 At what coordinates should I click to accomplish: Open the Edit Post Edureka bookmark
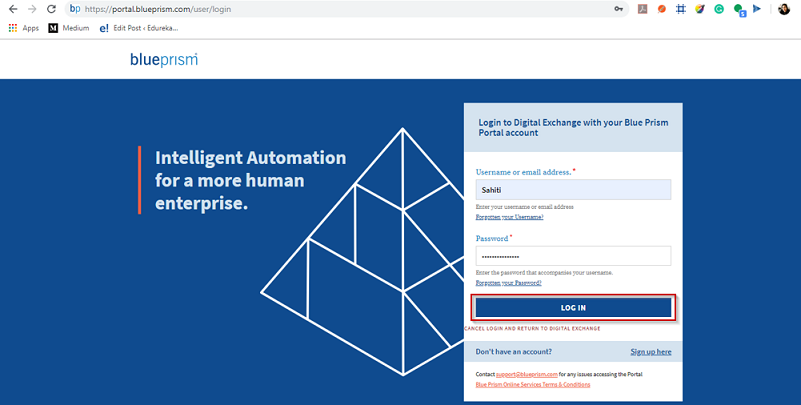tap(139, 28)
